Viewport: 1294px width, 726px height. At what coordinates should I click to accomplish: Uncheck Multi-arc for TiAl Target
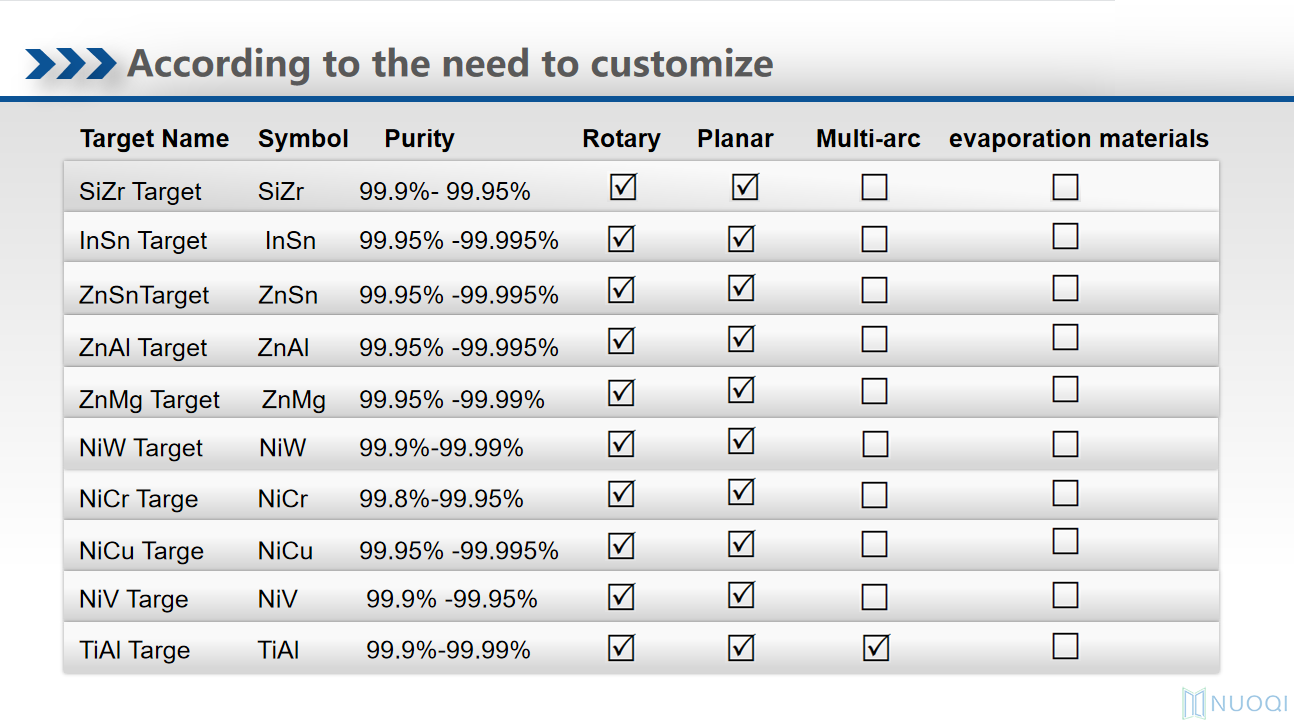click(876, 648)
